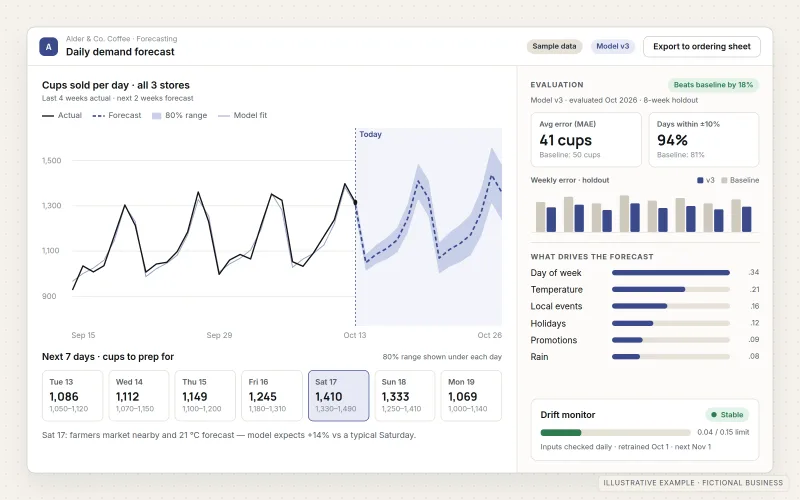The height and width of the screenshot is (500, 800).
Task: Click the Beats baseline by 18% badge
Action: pyautogui.click(x=713, y=85)
